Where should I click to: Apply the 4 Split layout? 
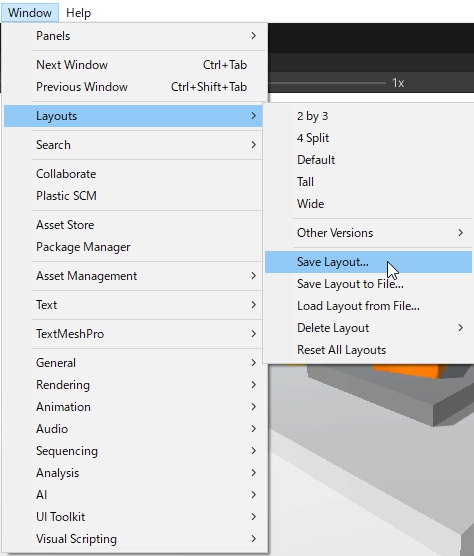tap(368, 138)
